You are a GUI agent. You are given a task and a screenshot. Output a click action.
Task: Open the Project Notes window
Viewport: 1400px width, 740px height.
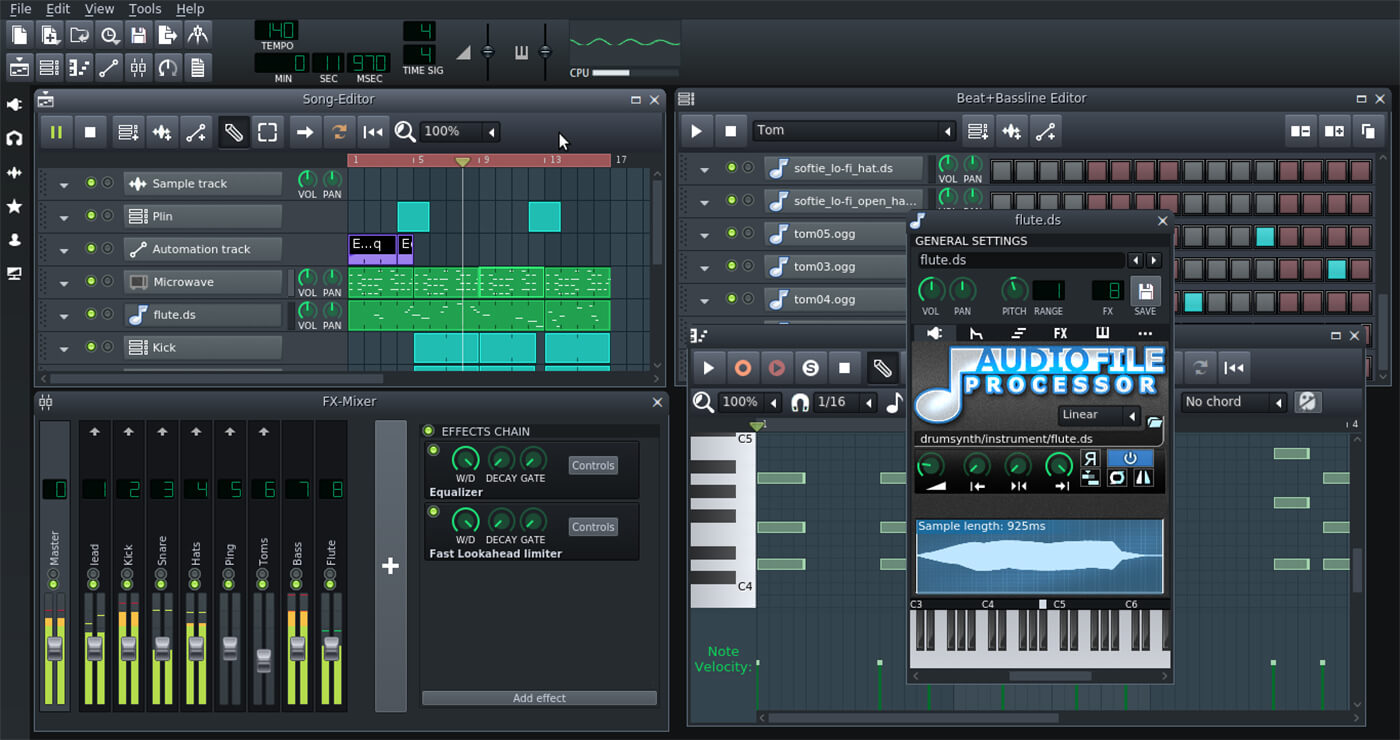(196, 67)
